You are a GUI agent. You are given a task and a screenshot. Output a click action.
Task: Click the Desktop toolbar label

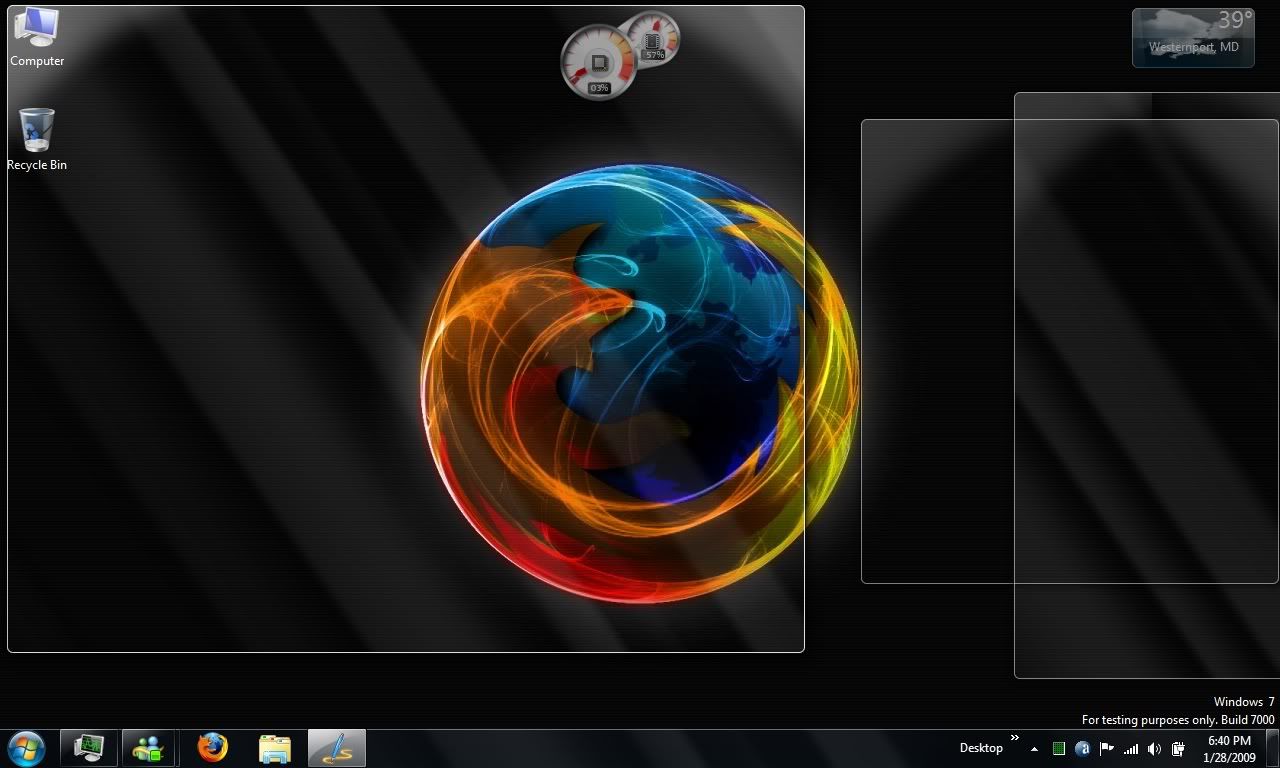[980, 748]
